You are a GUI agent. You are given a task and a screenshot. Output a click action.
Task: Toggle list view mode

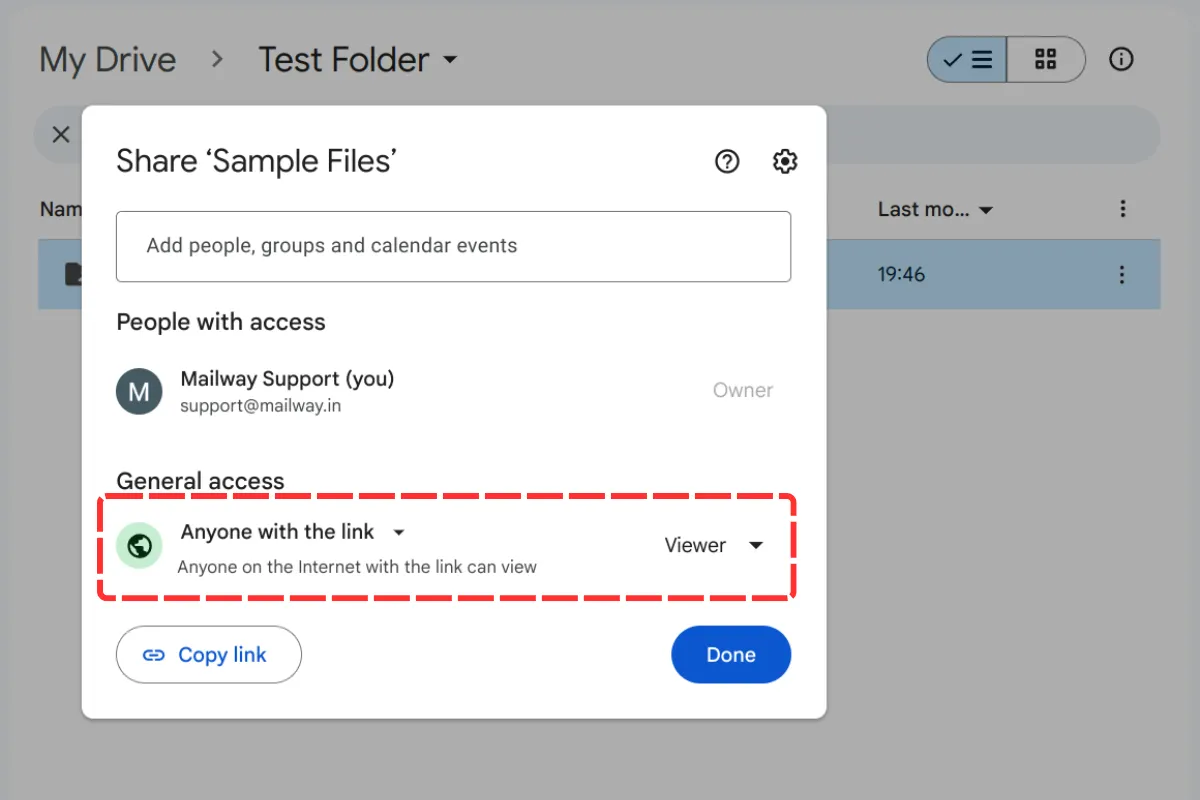click(966, 60)
